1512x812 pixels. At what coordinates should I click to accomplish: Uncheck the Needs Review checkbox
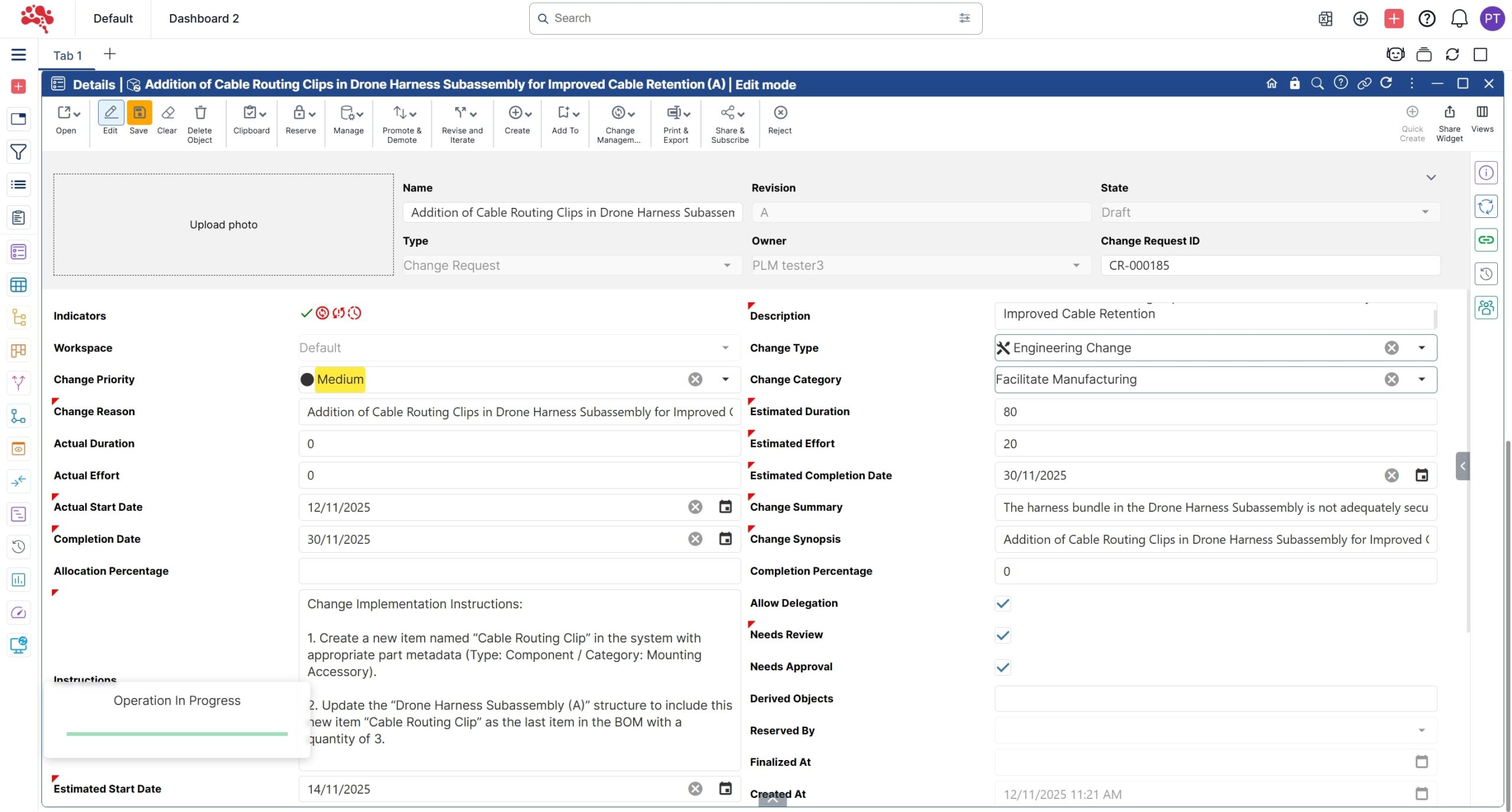tap(1002, 635)
